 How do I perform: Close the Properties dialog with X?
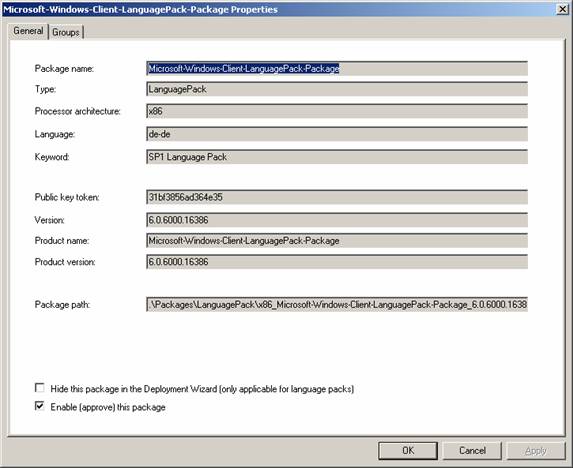(562, 9)
